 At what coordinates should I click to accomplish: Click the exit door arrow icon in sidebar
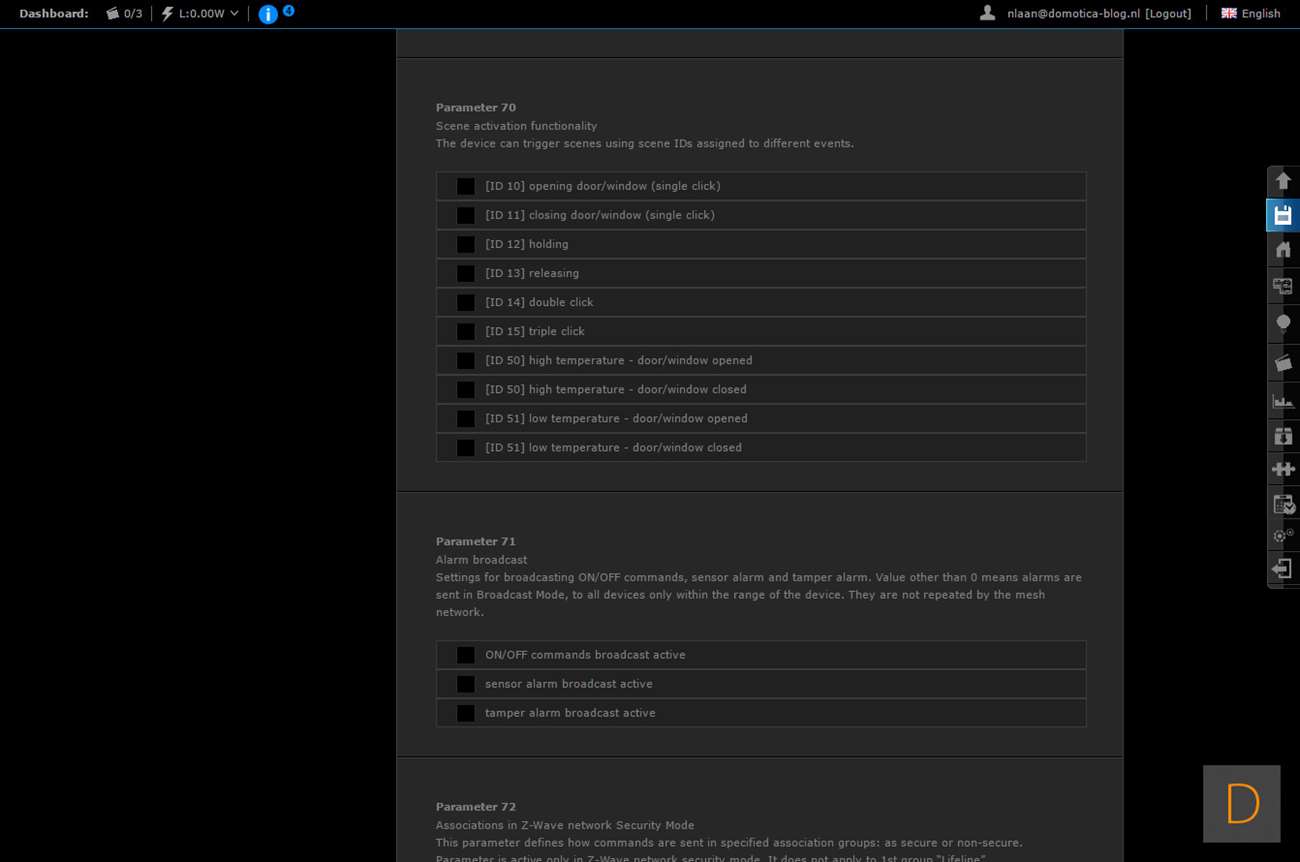pyautogui.click(x=1283, y=569)
